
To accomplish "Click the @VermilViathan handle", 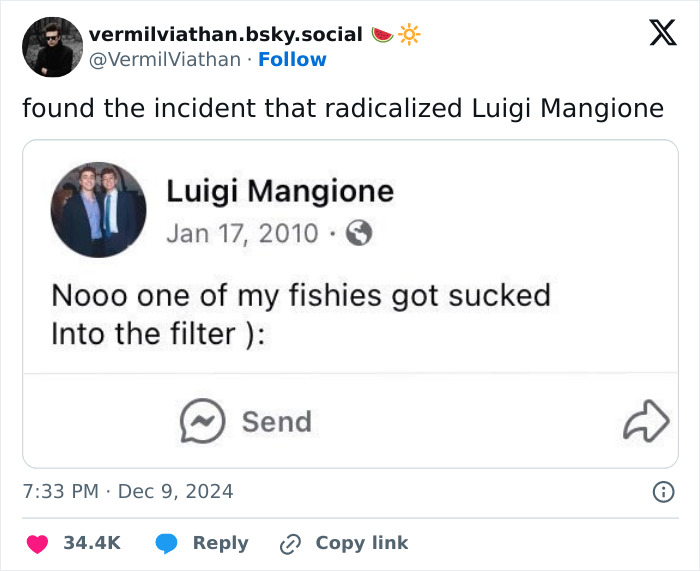I will (165, 60).
